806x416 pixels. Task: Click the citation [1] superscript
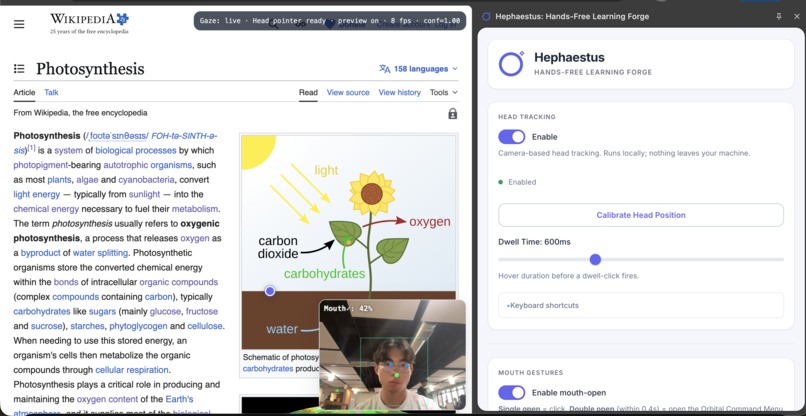tap(31, 148)
